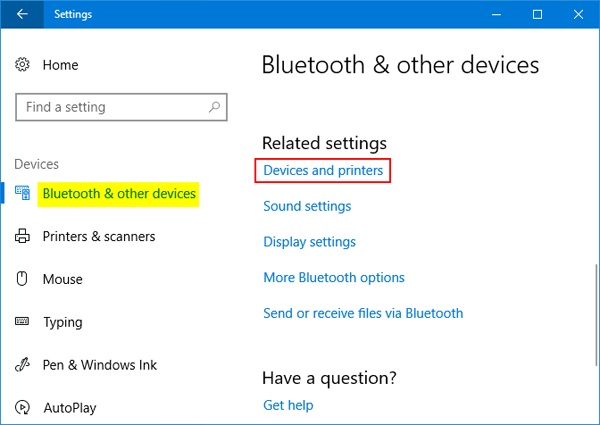Image resolution: width=600 pixels, height=425 pixels.
Task: Click More Bluetooth options link
Action: tap(334, 277)
